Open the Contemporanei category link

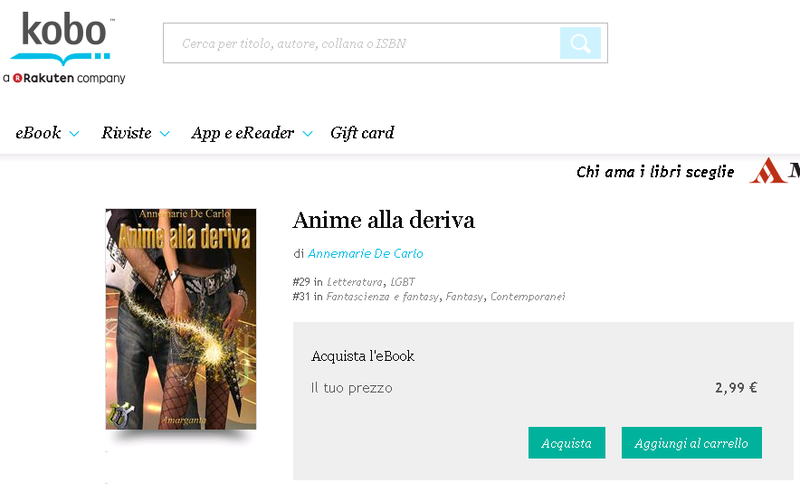[528, 297]
